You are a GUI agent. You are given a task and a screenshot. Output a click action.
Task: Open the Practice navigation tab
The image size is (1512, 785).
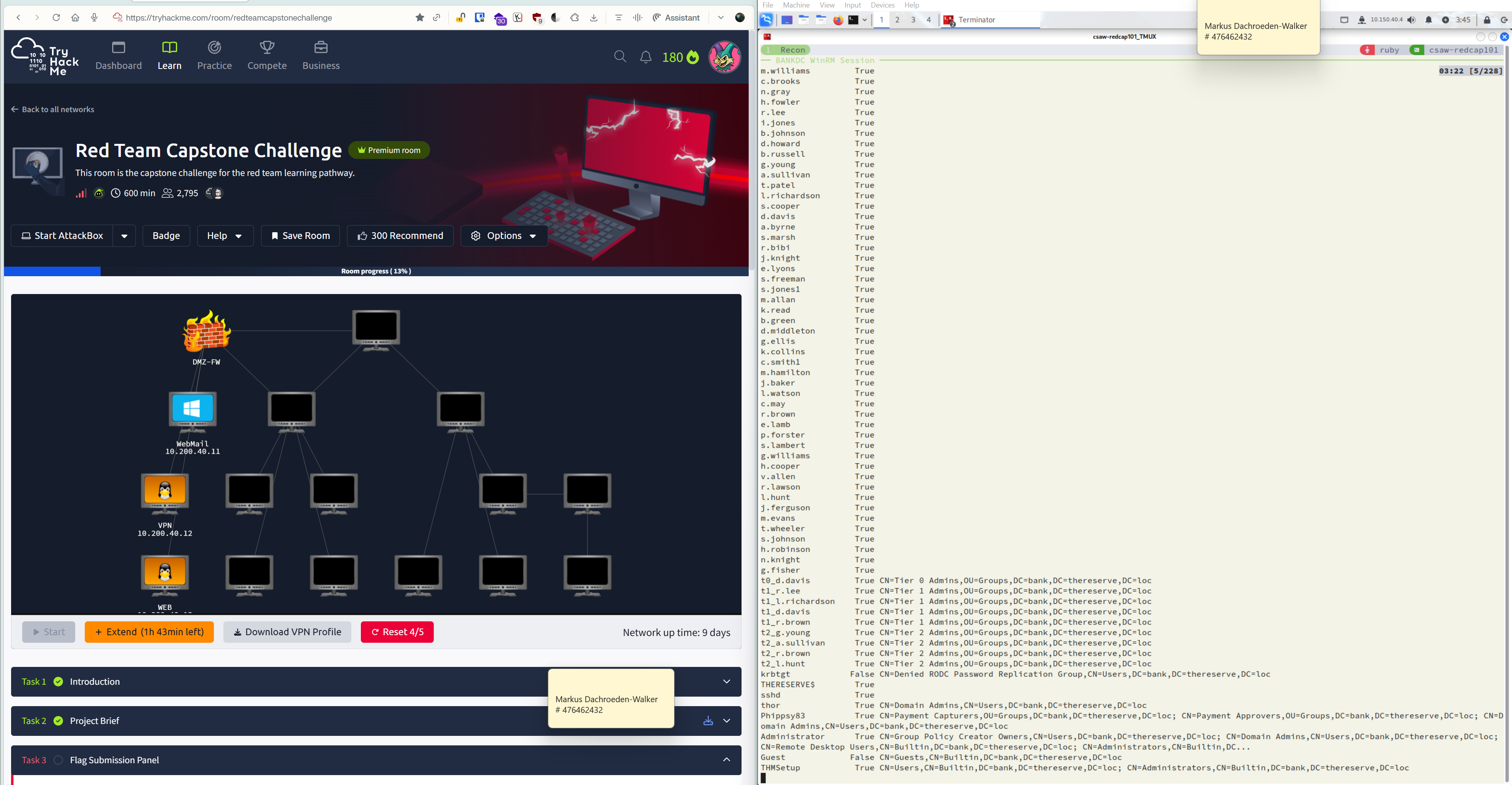coord(214,56)
